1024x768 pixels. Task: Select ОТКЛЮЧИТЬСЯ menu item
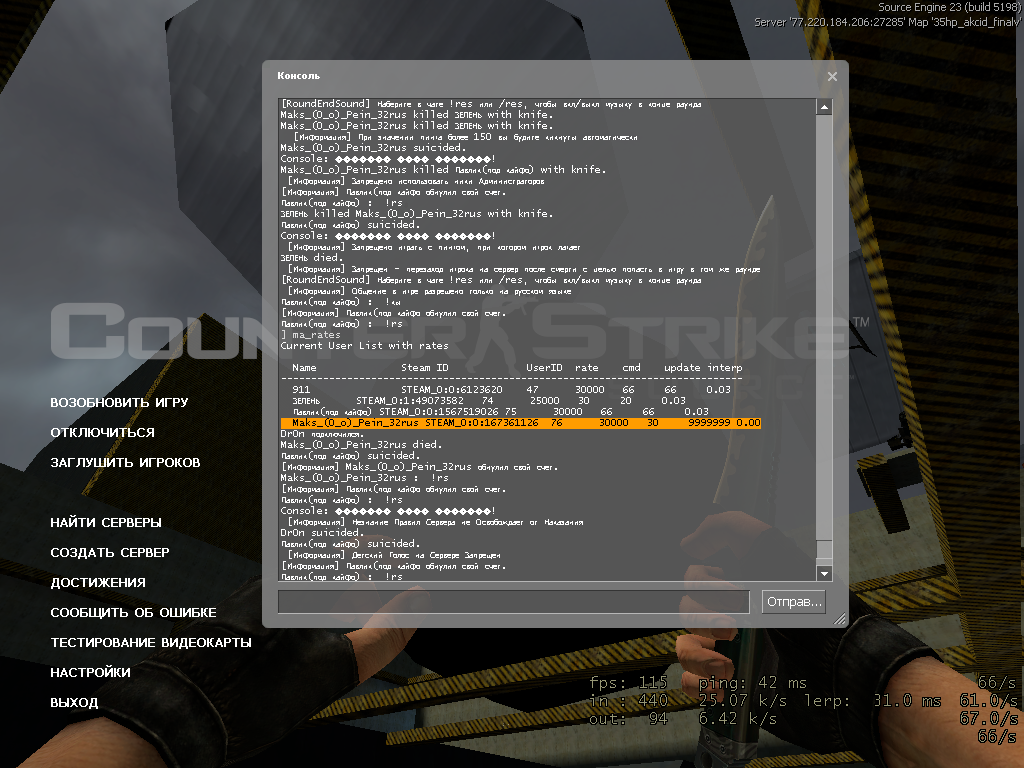click(103, 432)
